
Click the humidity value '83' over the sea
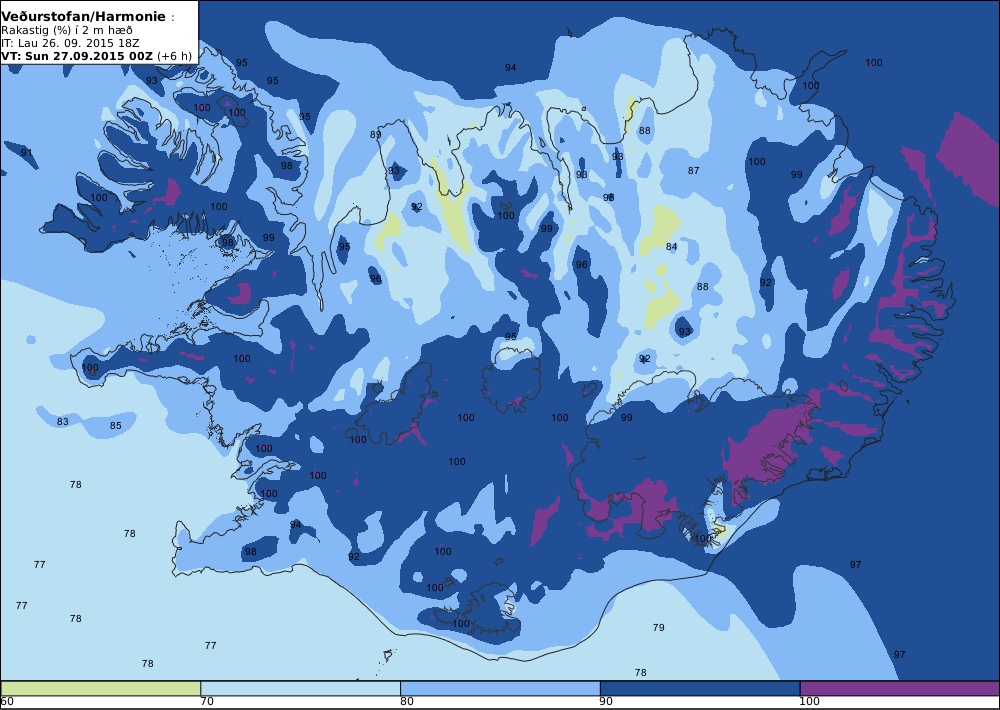pos(62,422)
